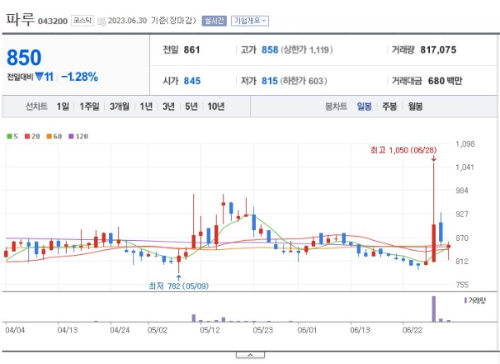Click the 코스닥 market badge
Viewport: 500px width, 364px height.
pyautogui.click(x=82, y=21)
